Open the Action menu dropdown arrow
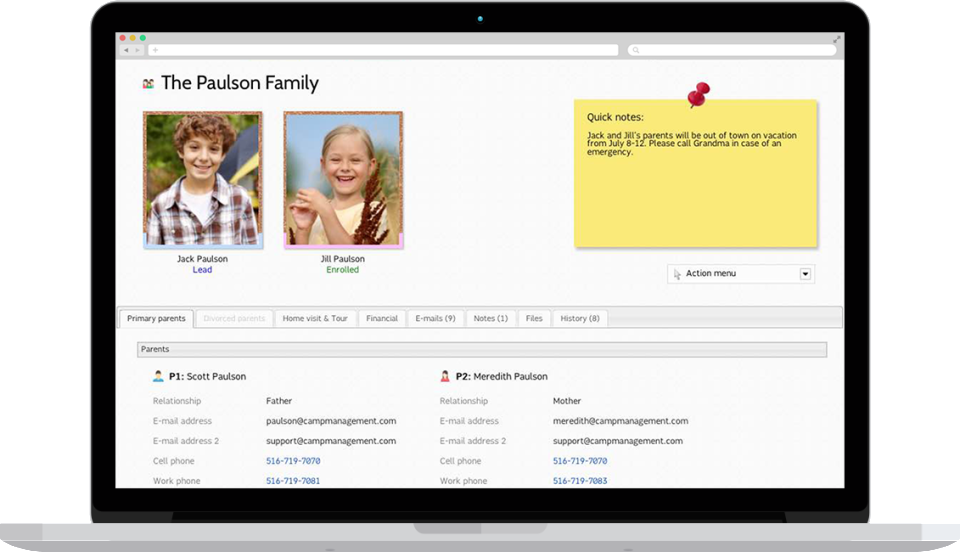 tap(805, 274)
